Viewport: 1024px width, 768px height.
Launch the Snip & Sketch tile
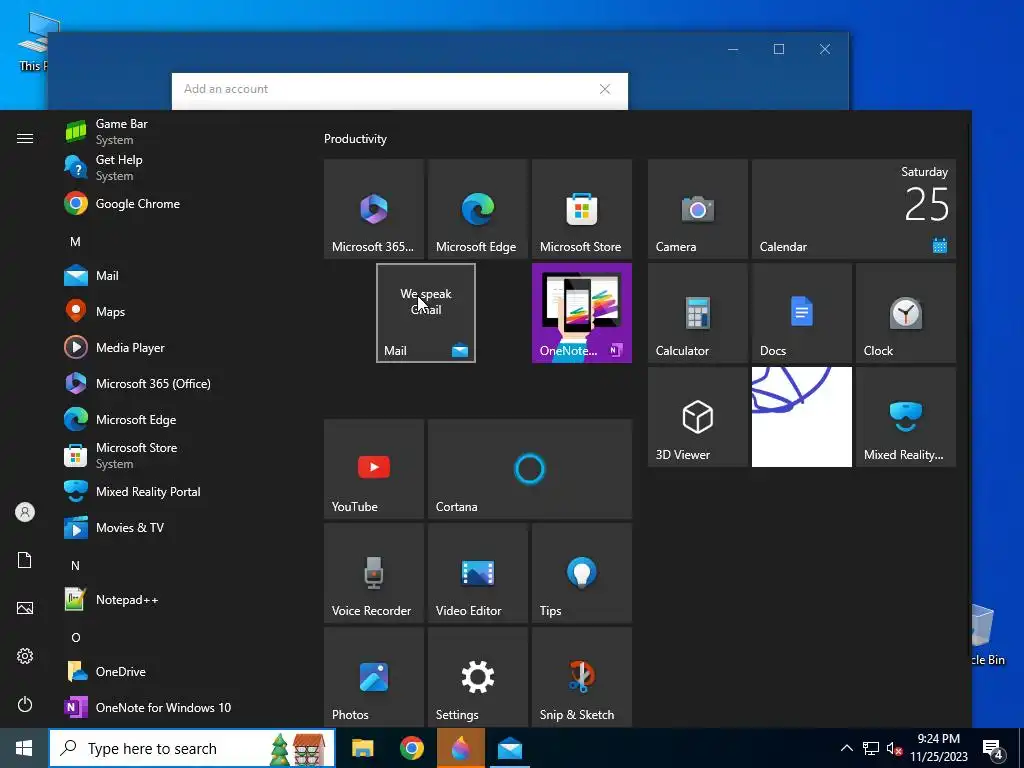pos(581,677)
